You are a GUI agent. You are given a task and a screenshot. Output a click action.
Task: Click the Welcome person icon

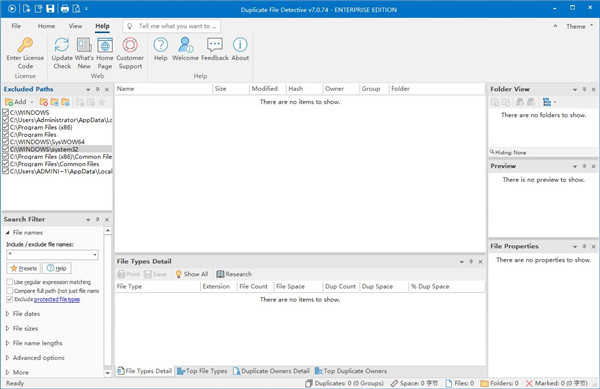click(x=185, y=45)
